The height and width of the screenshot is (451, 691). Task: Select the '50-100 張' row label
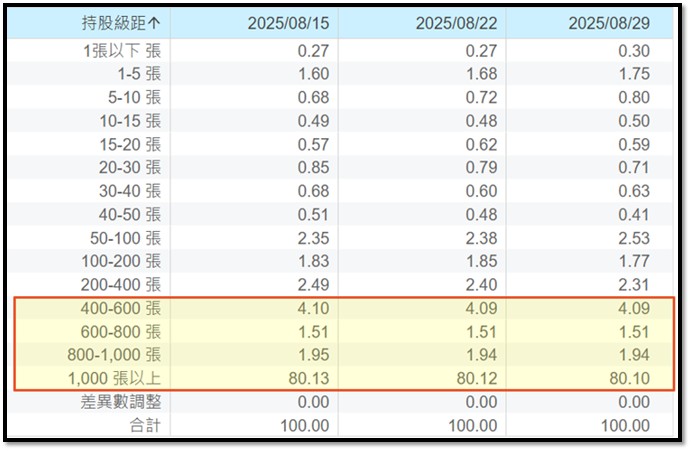pos(126,239)
